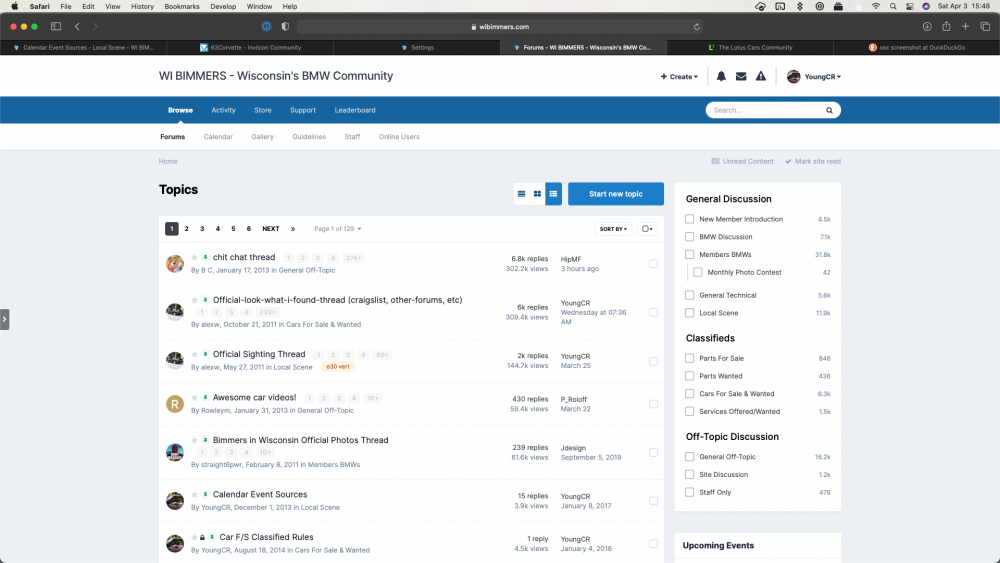Screen dimensions: 1000x563
Task: Expand Awesome car videos page 18 jump
Action: (x=372, y=398)
